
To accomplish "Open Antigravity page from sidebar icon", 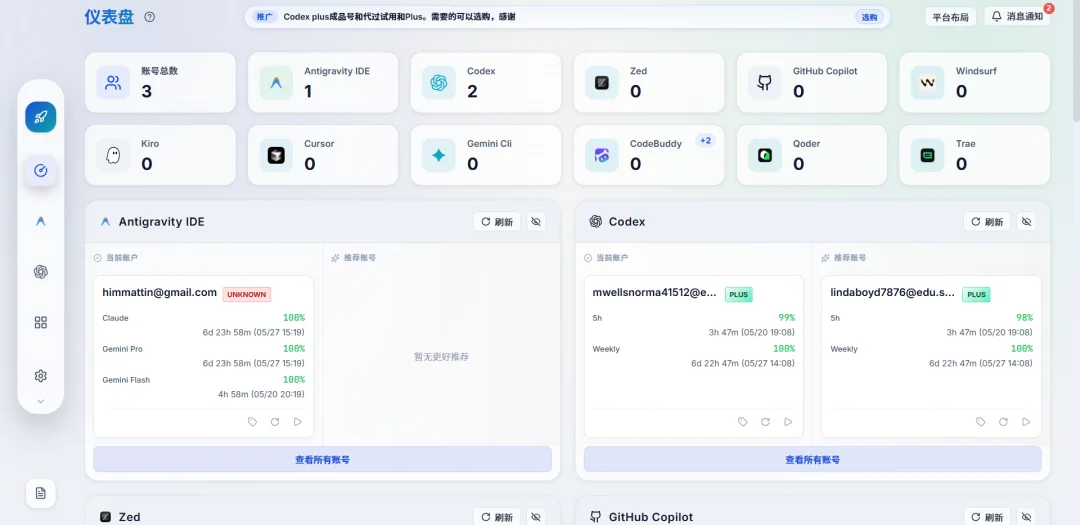I will pos(41,221).
